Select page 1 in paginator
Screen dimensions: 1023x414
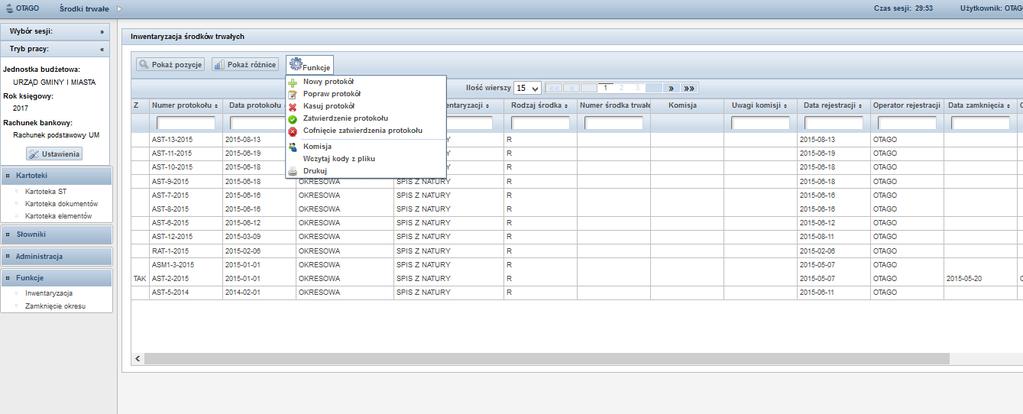coord(606,88)
